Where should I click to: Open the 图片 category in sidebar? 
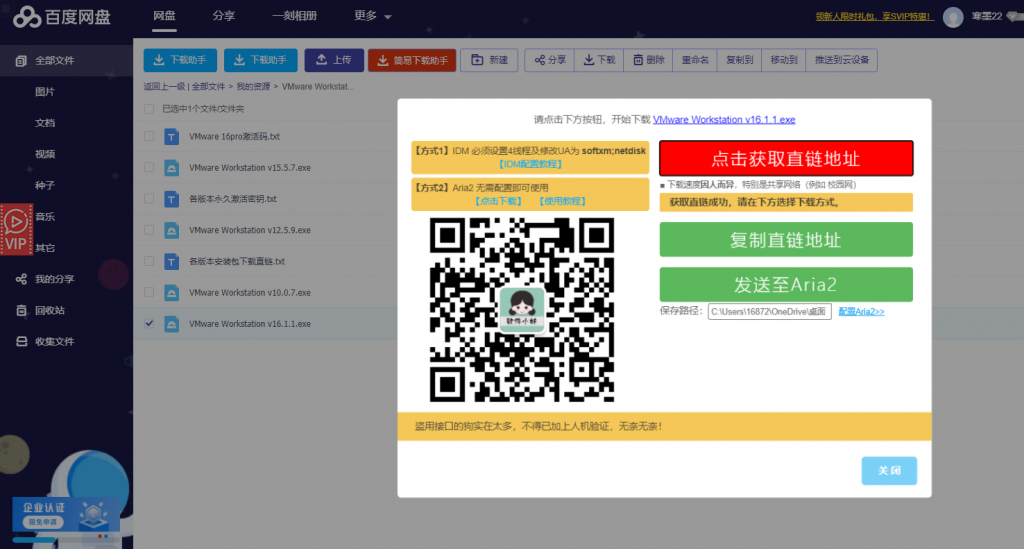44,92
